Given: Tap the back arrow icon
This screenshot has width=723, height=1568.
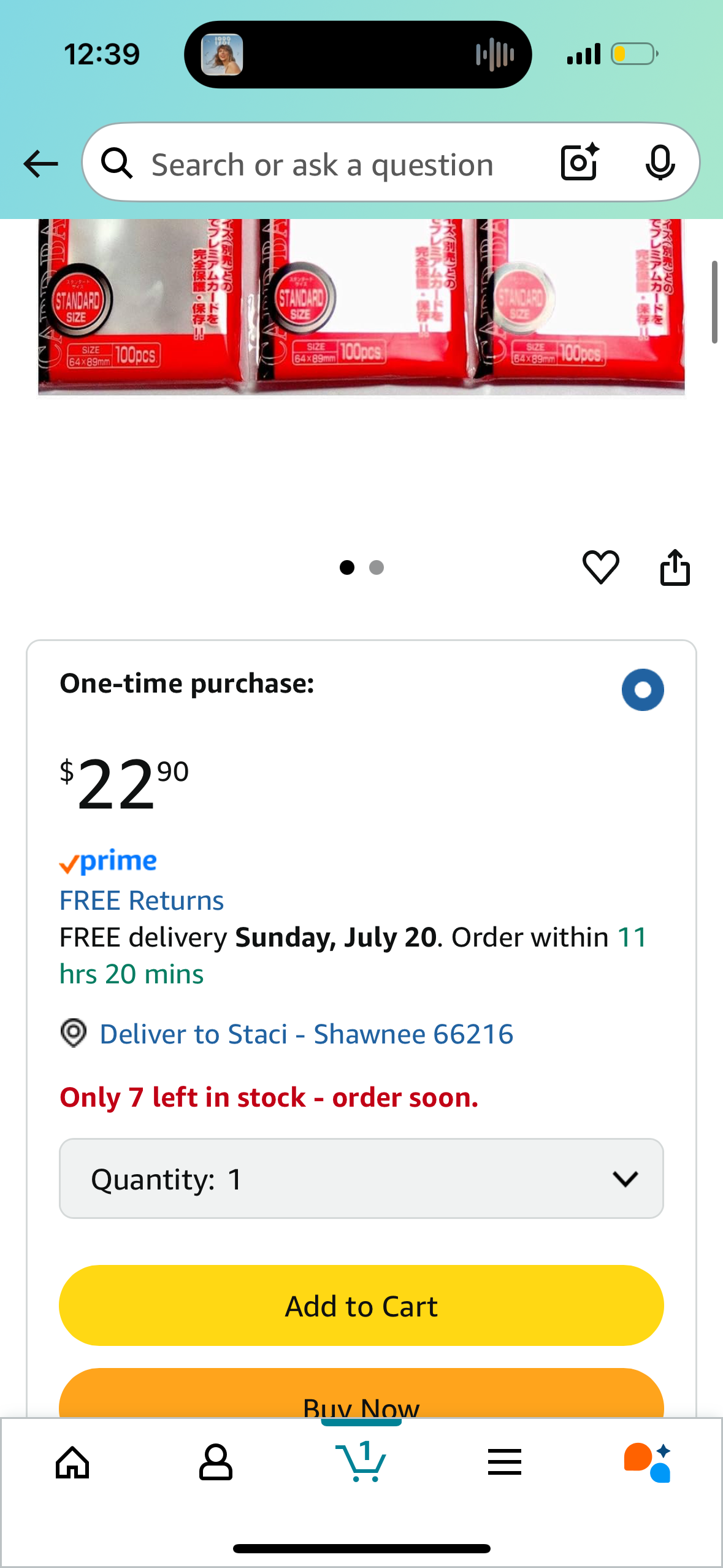Looking at the screenshot, I should tap(40, 164).
